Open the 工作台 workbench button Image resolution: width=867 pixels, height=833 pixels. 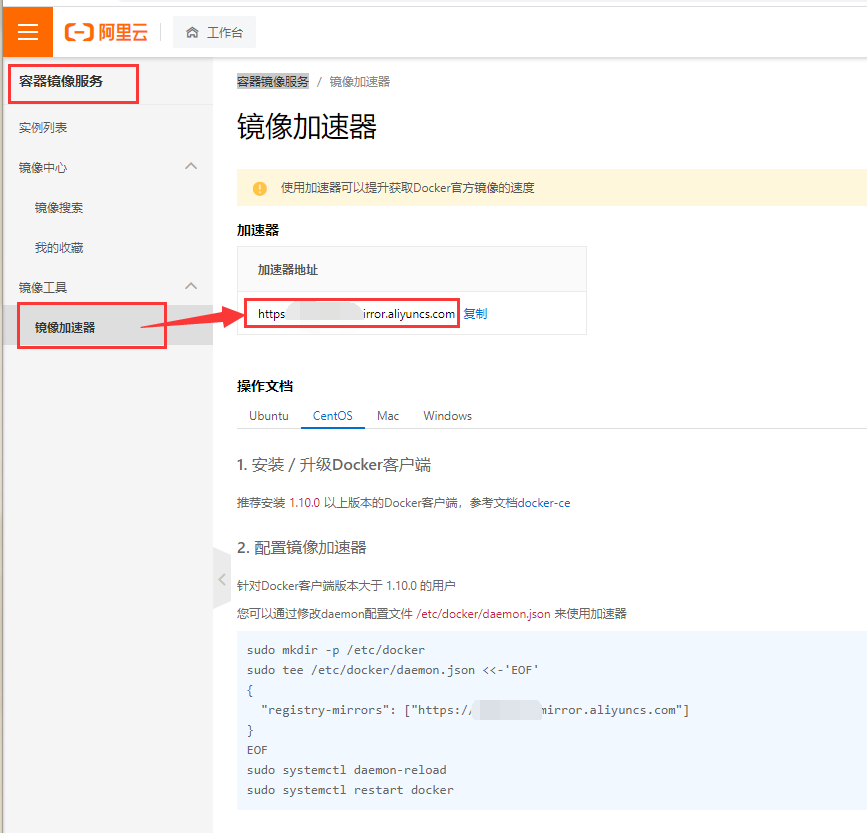(215, 32)
